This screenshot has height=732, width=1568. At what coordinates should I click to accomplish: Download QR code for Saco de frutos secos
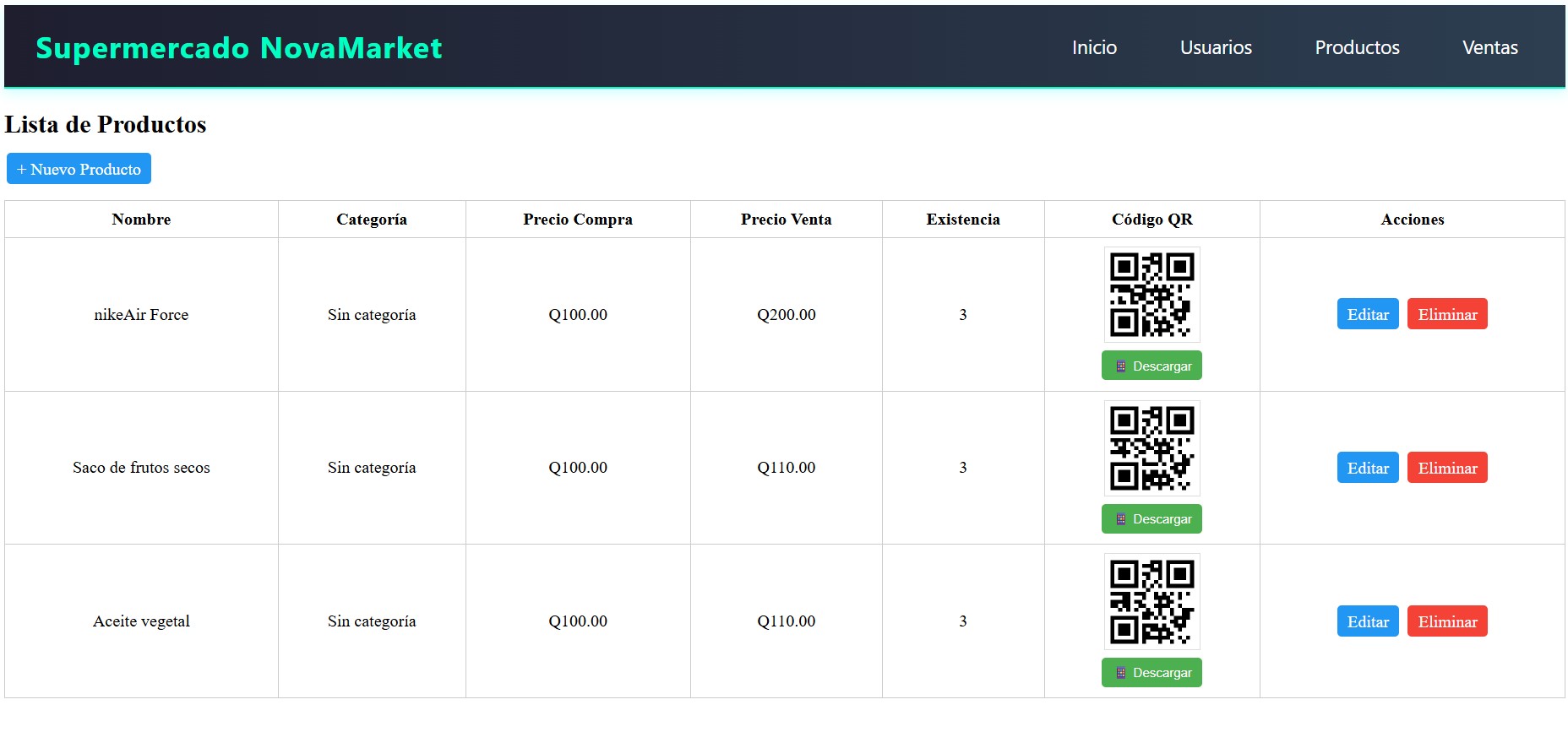click(x=1151, y=518)
